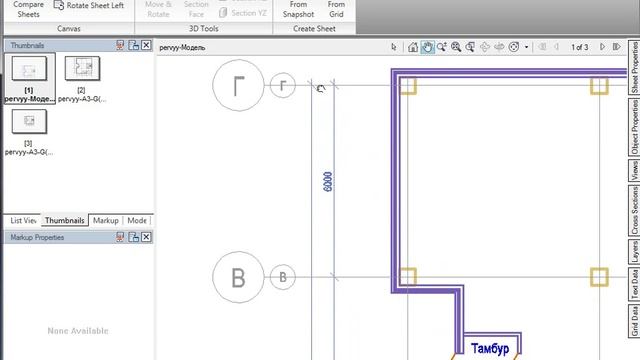Click Rotate Sheet Left
Image resolution: width=640 pixels, height=360 pixels.
point(89,6)
